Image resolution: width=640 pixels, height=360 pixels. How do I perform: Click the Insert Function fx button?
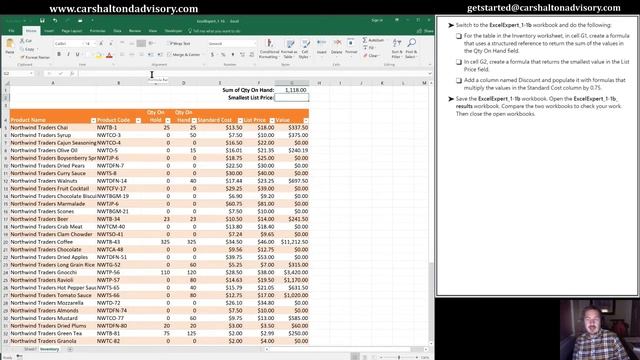tap(72, 73)
